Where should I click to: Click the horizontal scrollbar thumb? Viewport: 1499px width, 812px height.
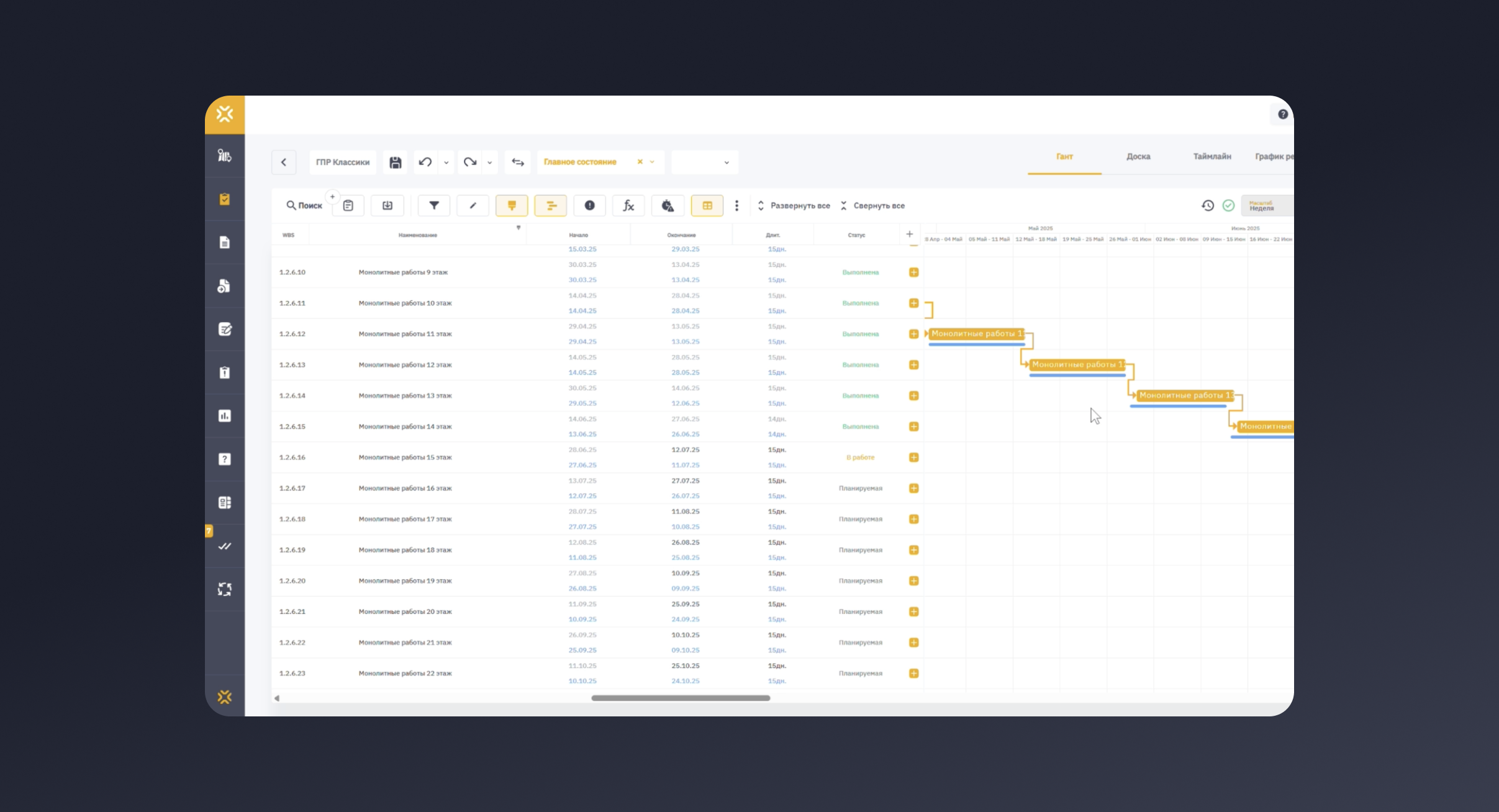click(681, 698)
